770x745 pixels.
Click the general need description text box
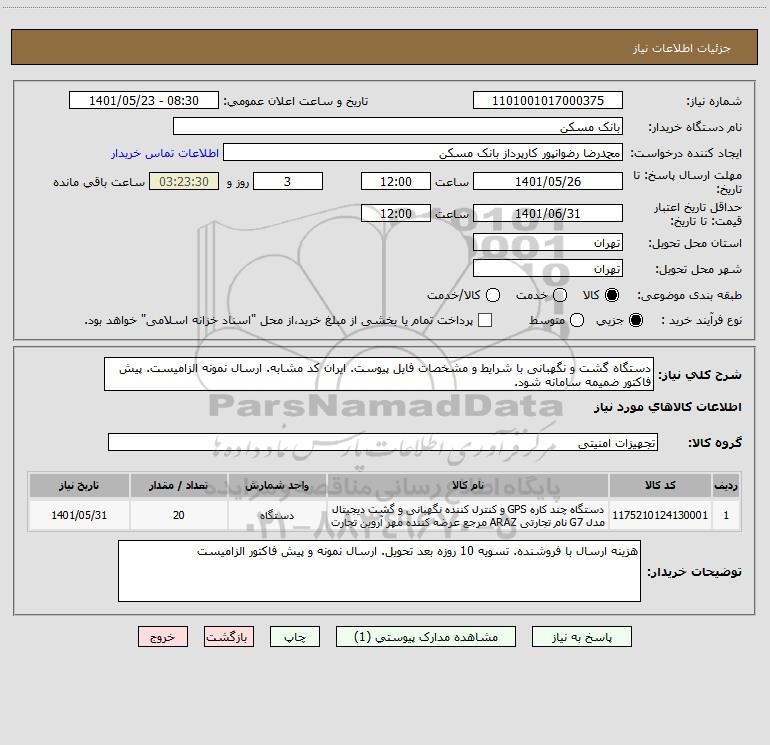click(379, 374)
